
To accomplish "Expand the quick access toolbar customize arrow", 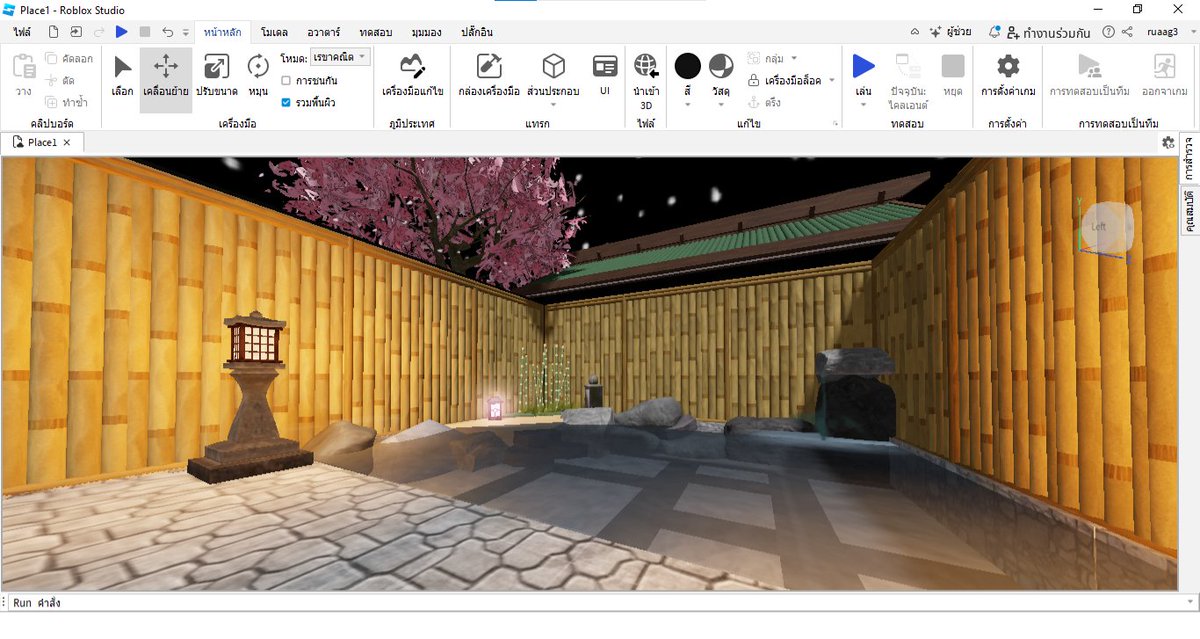I will tap(185, 32).
